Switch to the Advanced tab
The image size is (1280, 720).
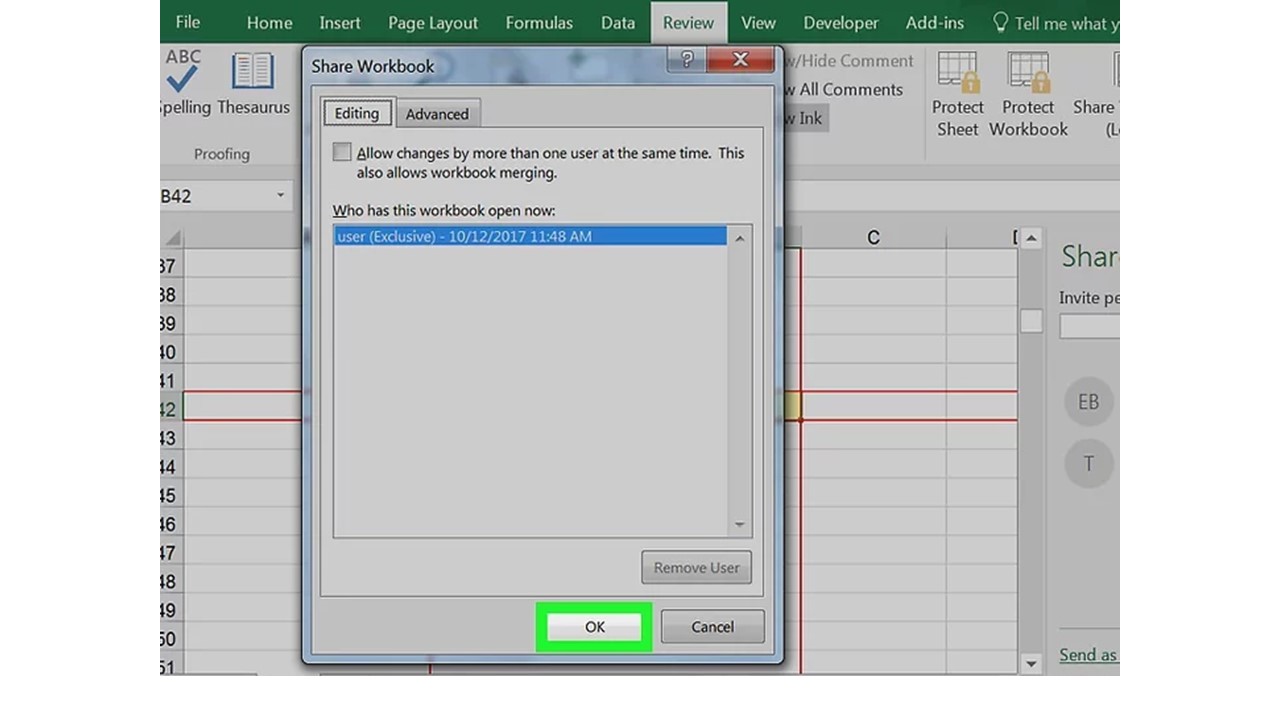click(437, 113)
